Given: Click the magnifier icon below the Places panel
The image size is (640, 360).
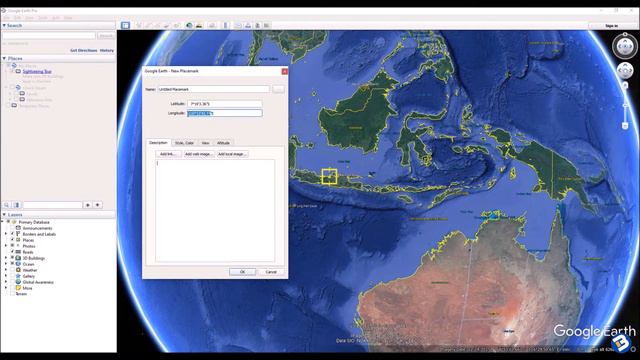Looking at the screenshot, I should [x=7, y=205].
